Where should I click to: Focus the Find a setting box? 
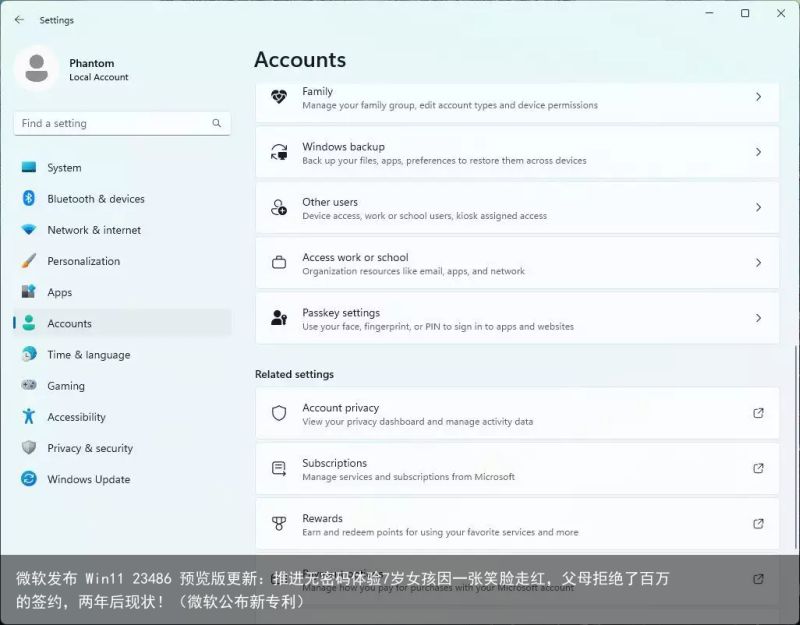point(122,123)
